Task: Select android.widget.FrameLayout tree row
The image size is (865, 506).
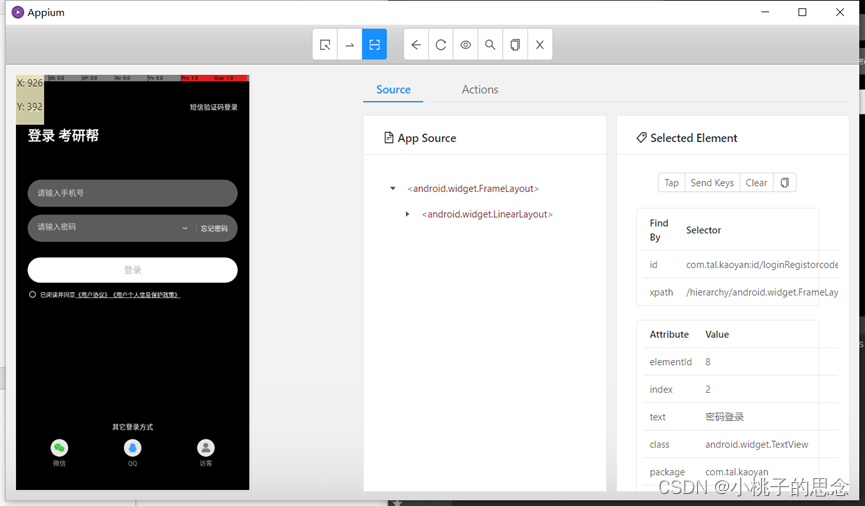Action: (x=473, y=189)
